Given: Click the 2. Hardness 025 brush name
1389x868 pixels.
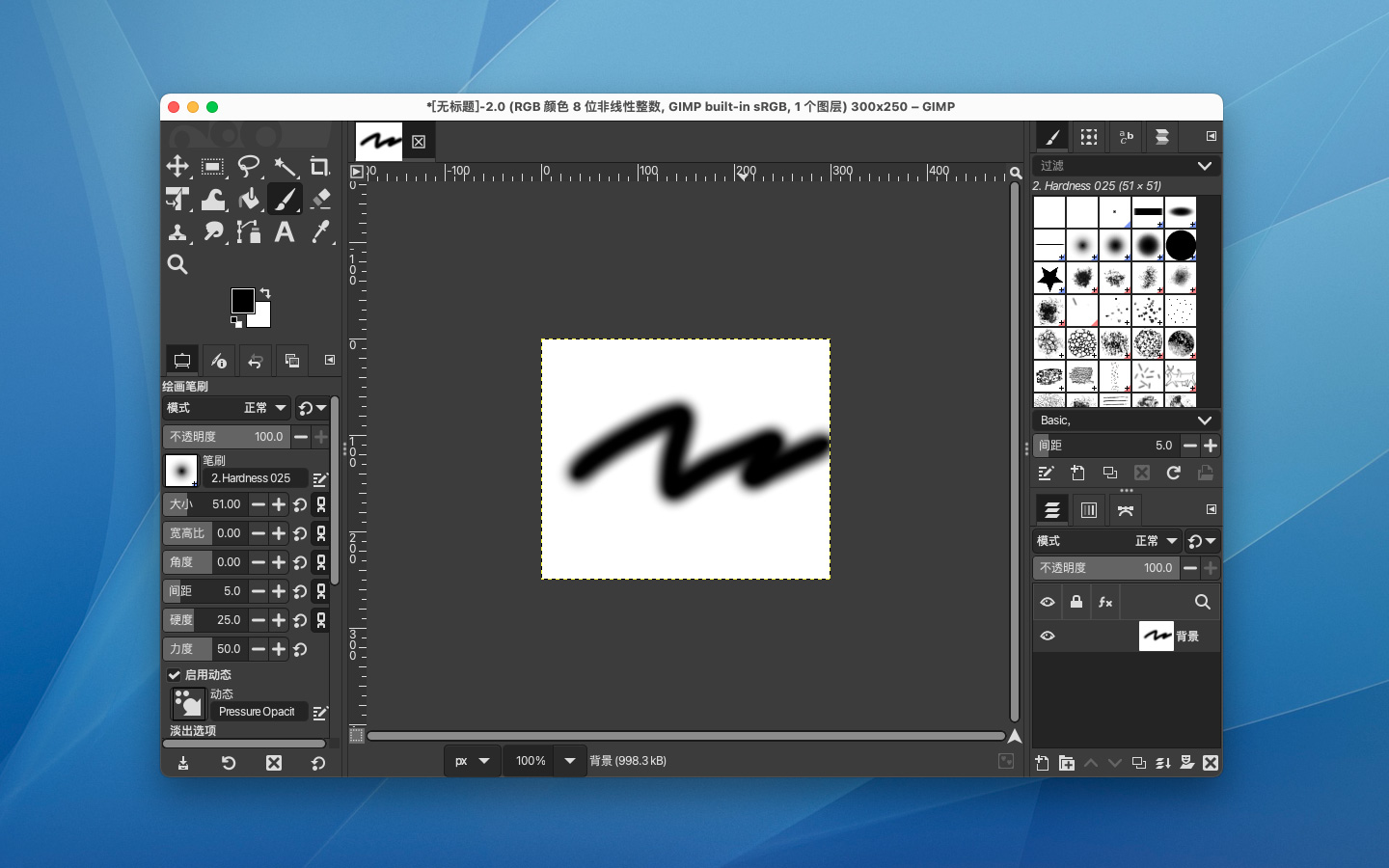Looking at the screenshot, I should (x=251, y=478).
